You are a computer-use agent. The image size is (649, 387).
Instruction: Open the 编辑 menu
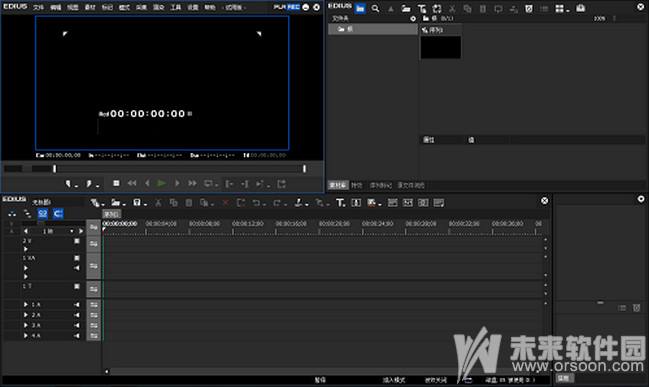[55, 7]
